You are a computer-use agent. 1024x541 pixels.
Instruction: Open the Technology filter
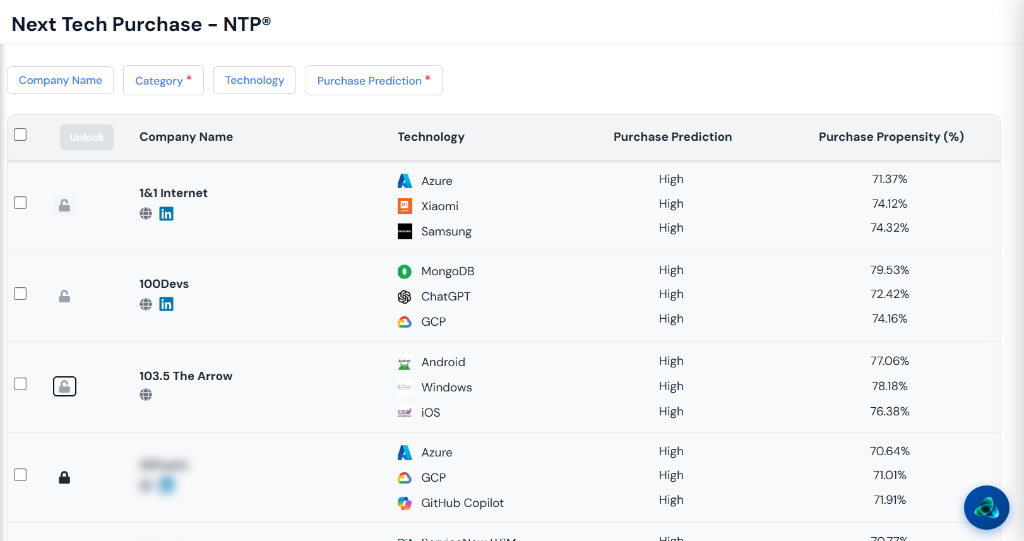[x=255, y=80]
